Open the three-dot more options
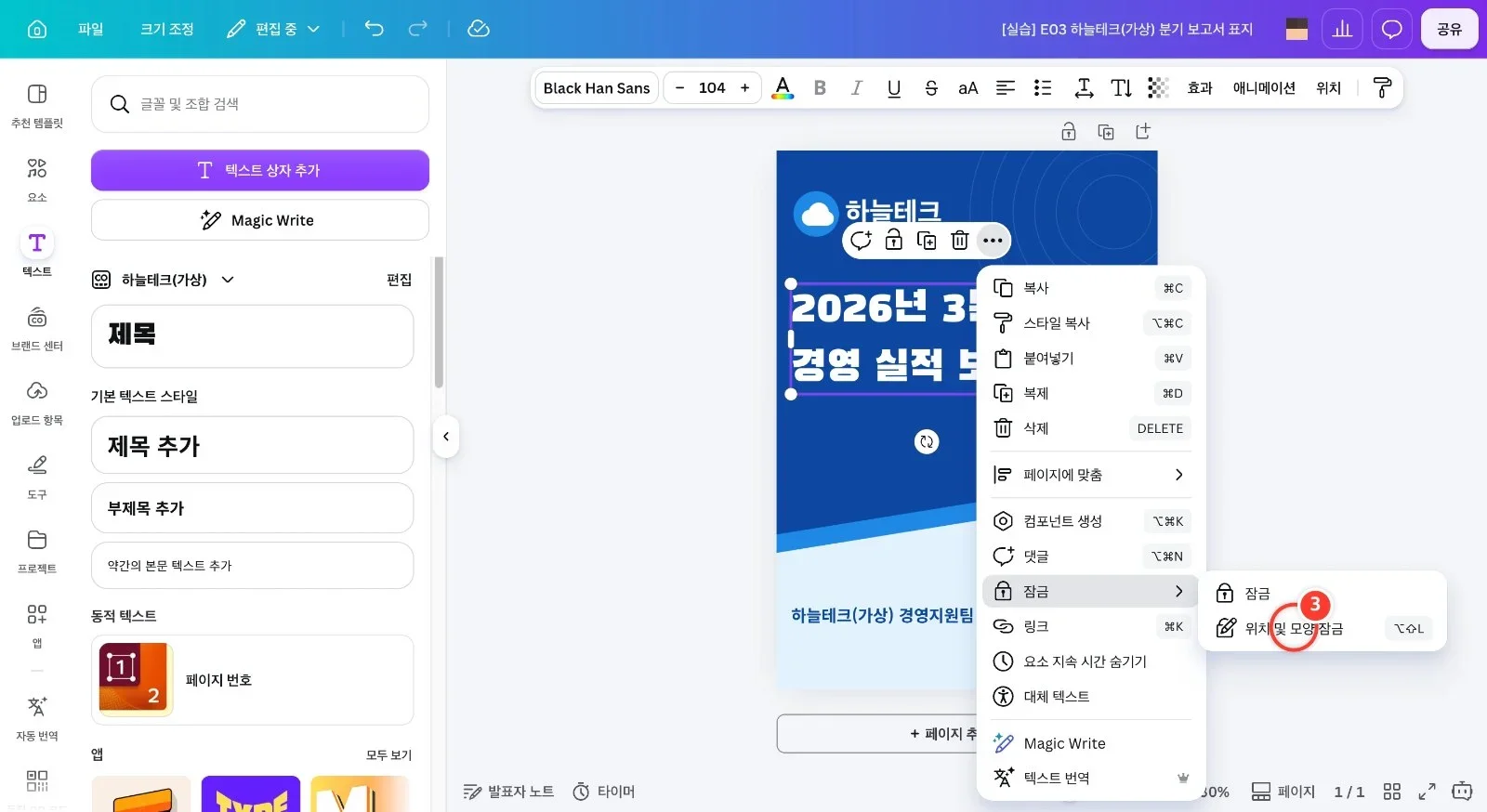The height and width of the screenshot is (812, 1487). [993, 241]
